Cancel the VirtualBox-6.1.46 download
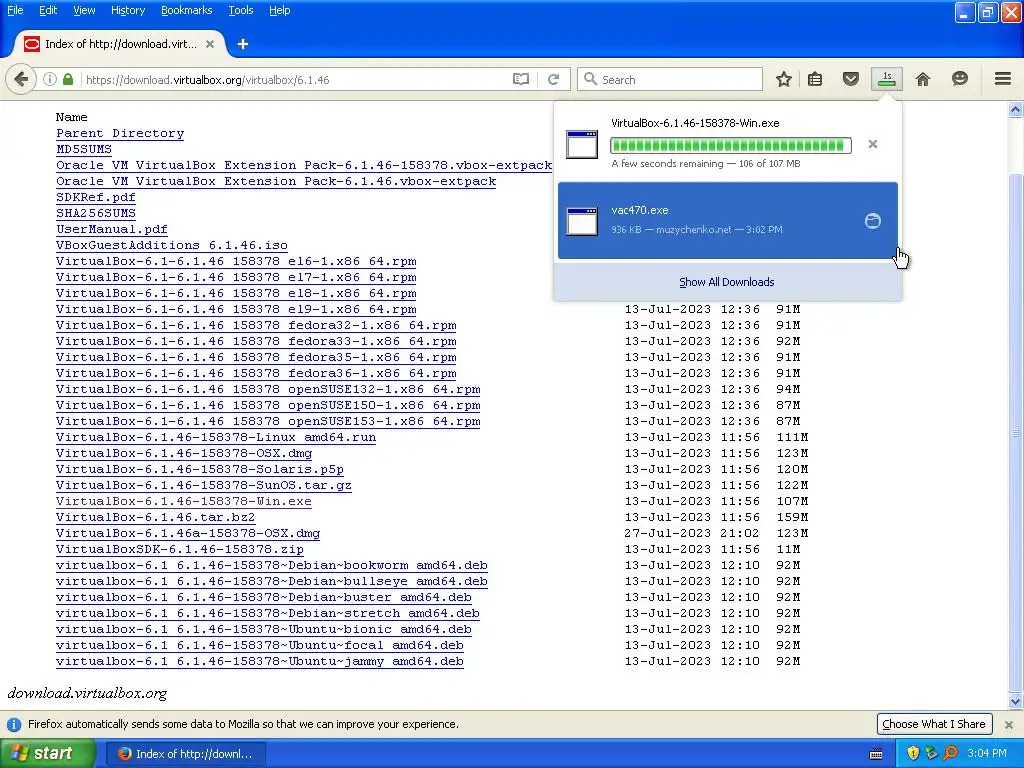The image size is (1024, 768). (x=872, y=144)
